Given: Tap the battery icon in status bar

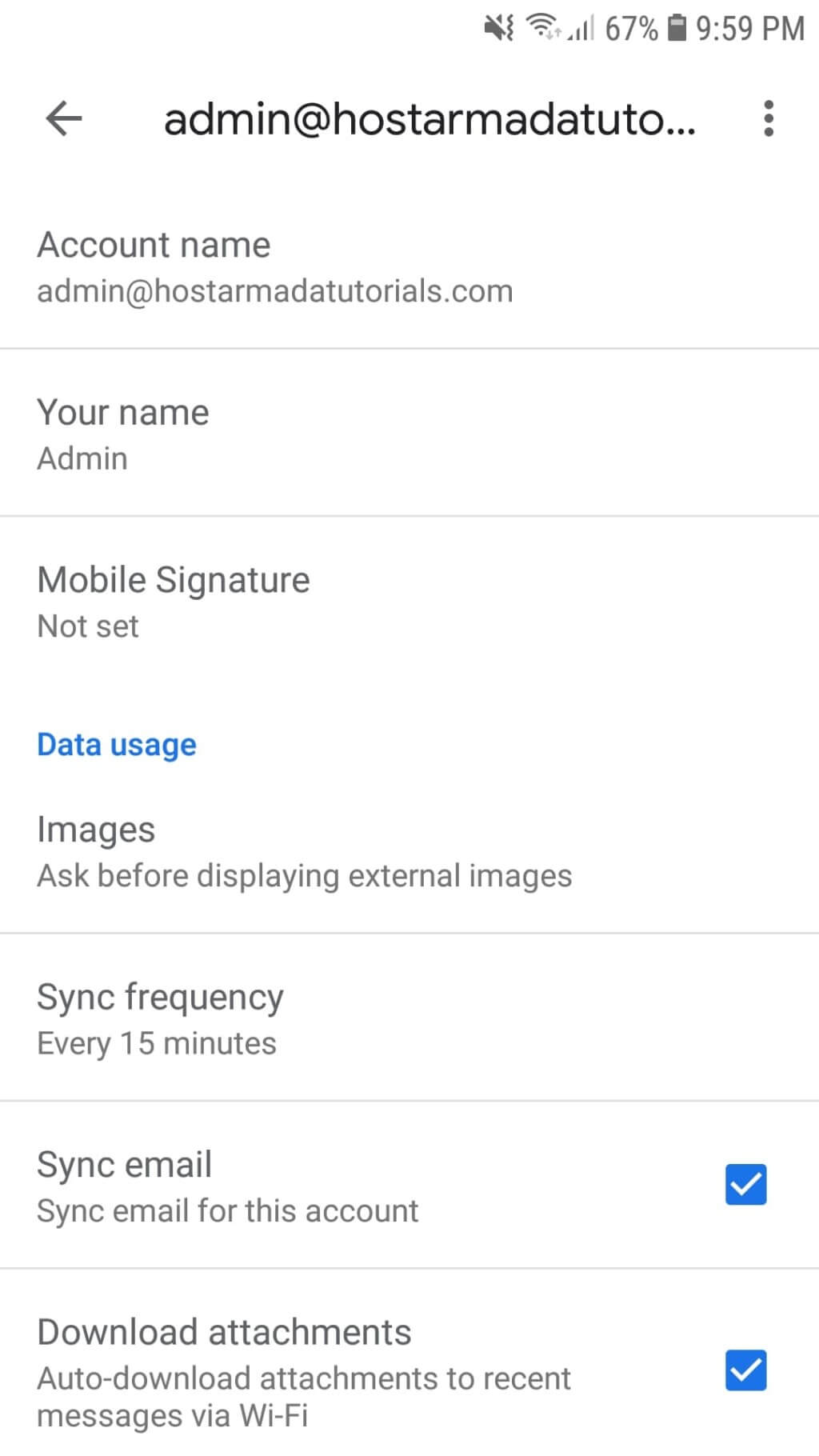Looking at the screenshot, I should 677,28.
